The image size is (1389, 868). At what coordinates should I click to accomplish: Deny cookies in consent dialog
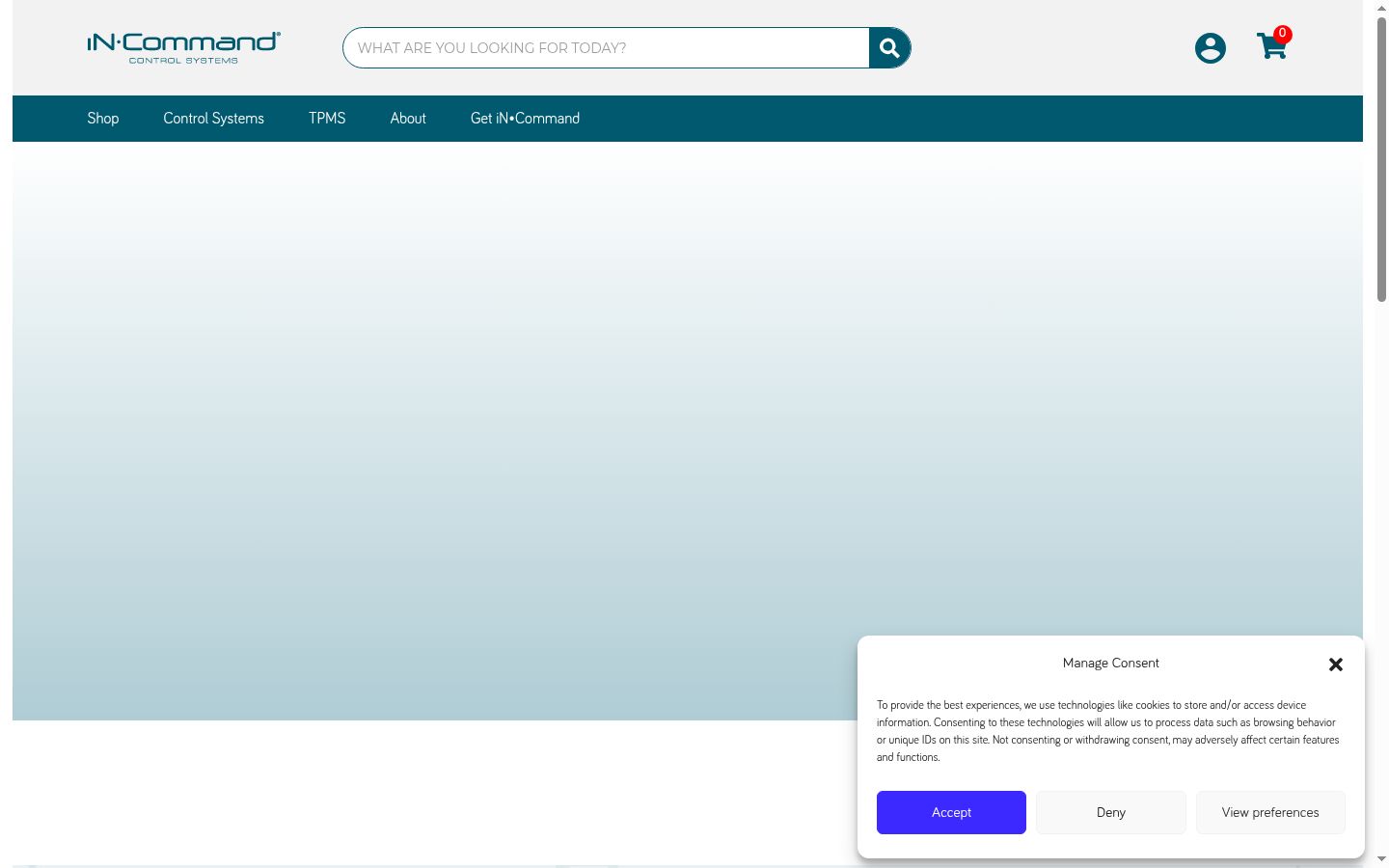[x=1111, y=812]
